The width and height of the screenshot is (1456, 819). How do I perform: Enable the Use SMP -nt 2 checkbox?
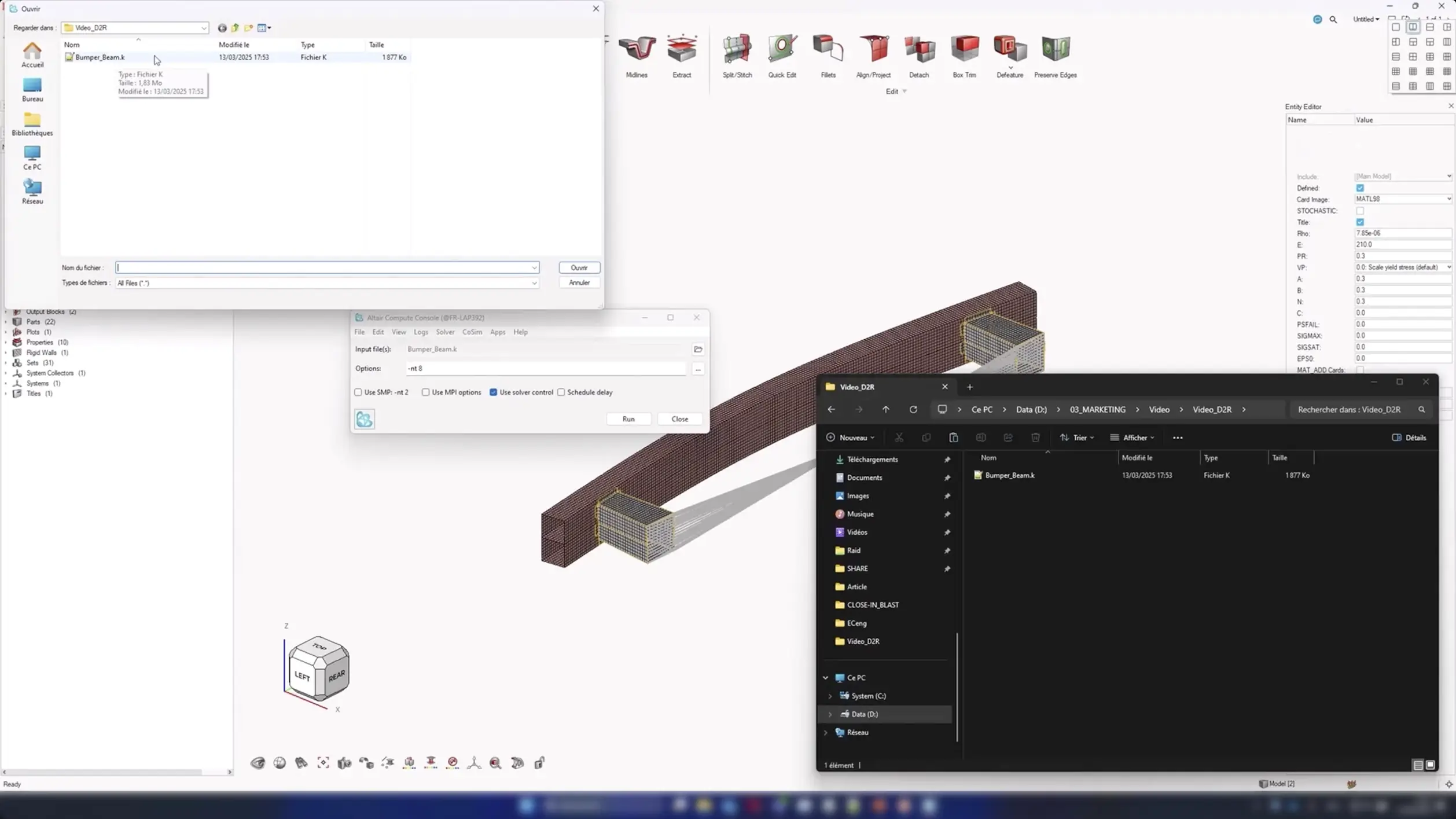(x=358, y=392)
